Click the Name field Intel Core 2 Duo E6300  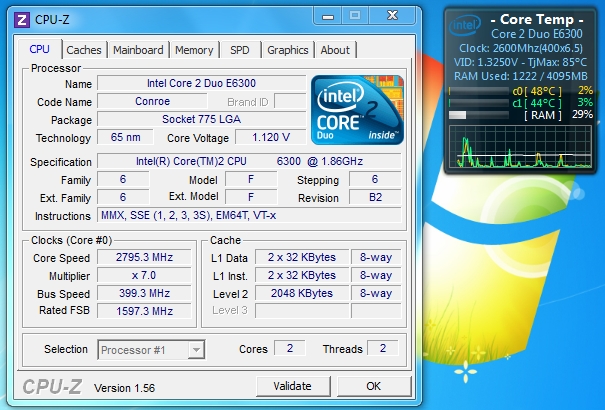tap(201, 83)
